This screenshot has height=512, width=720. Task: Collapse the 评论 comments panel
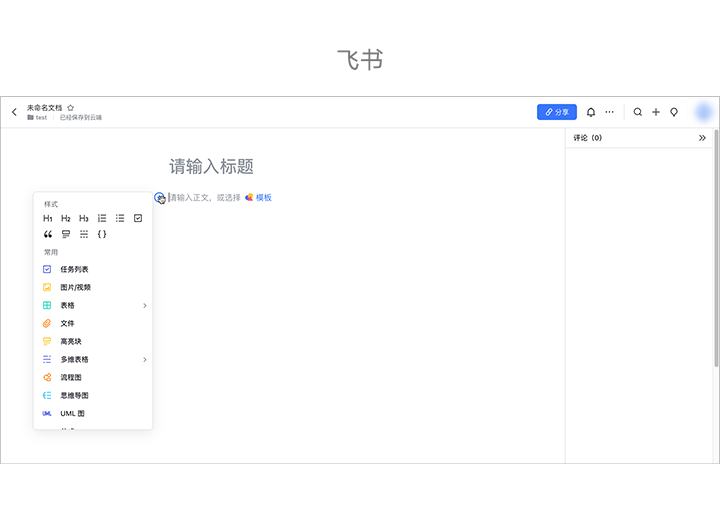(702, 138)
